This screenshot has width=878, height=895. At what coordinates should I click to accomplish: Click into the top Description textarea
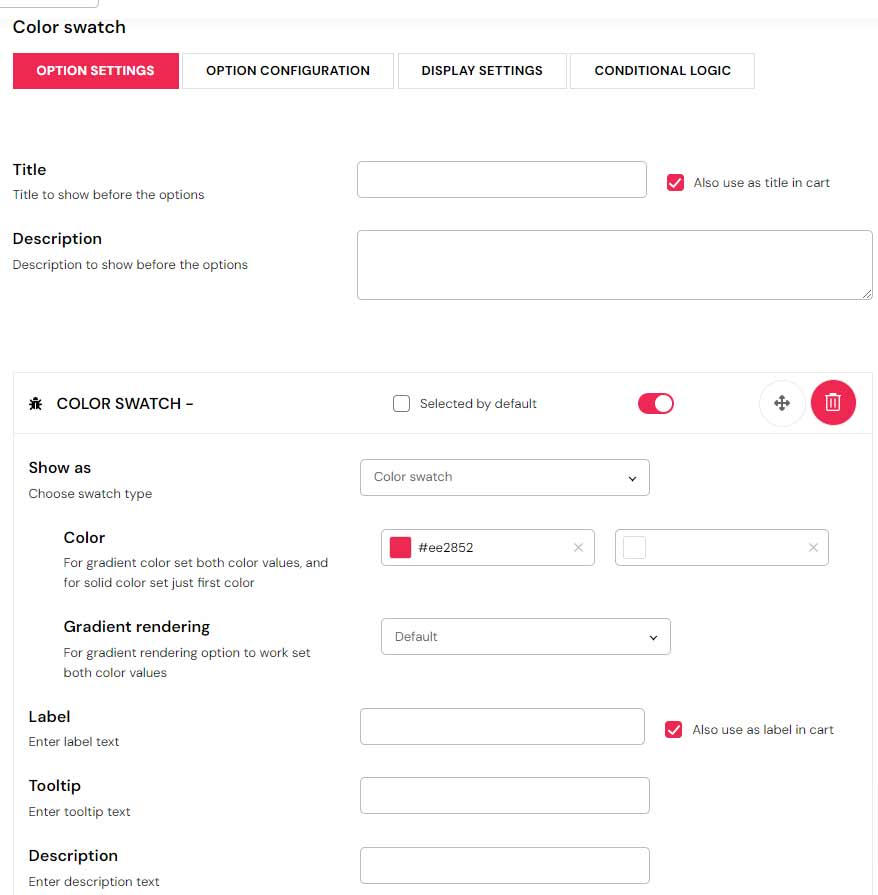[614, 265]
